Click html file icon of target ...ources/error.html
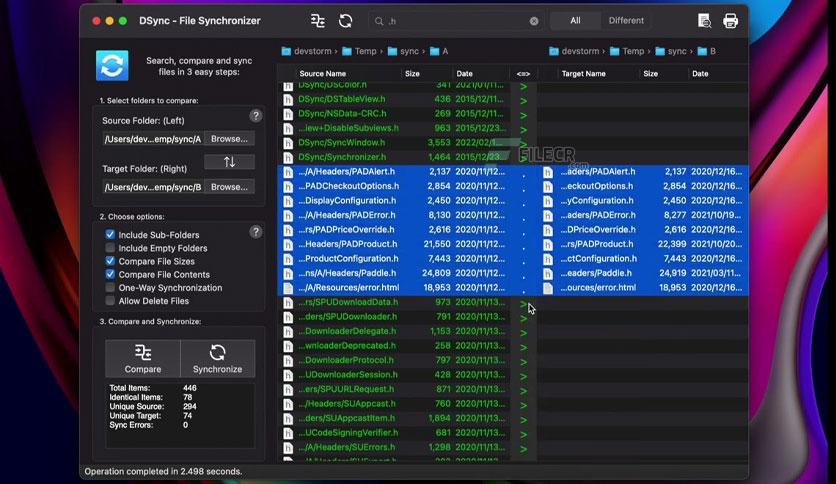This screenshot has height=484, width=836. (x=548, y=288)
